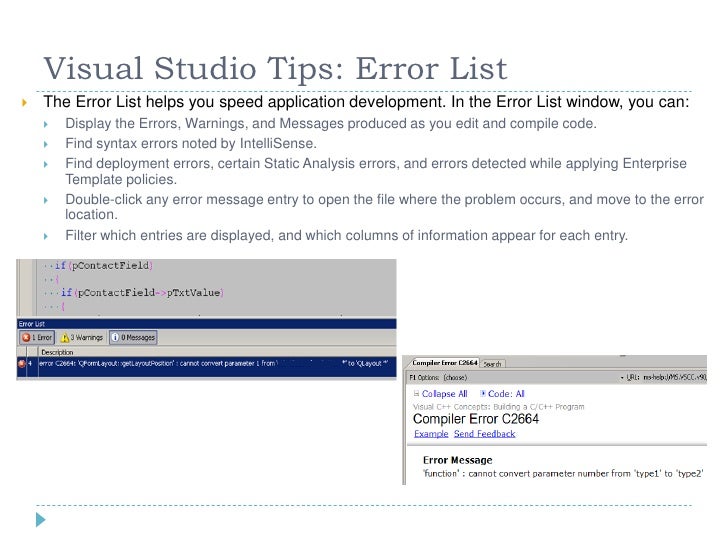The image size is (728, 546).
Task: Click 'Visual C++ Concepts: Building a C/C++ Program' text
Action: [499, 407]
